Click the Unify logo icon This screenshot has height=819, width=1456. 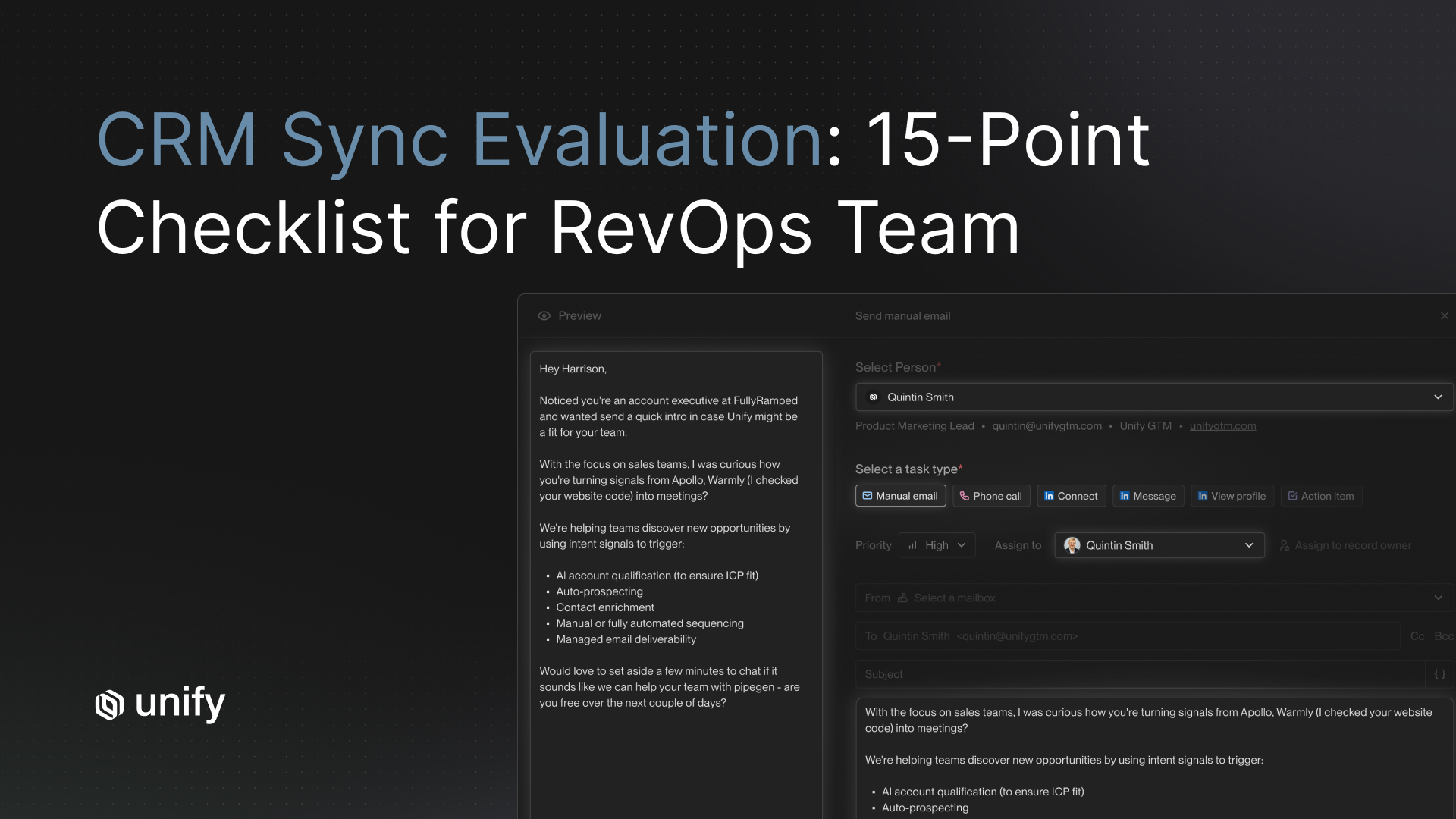[x=110, y=704]
